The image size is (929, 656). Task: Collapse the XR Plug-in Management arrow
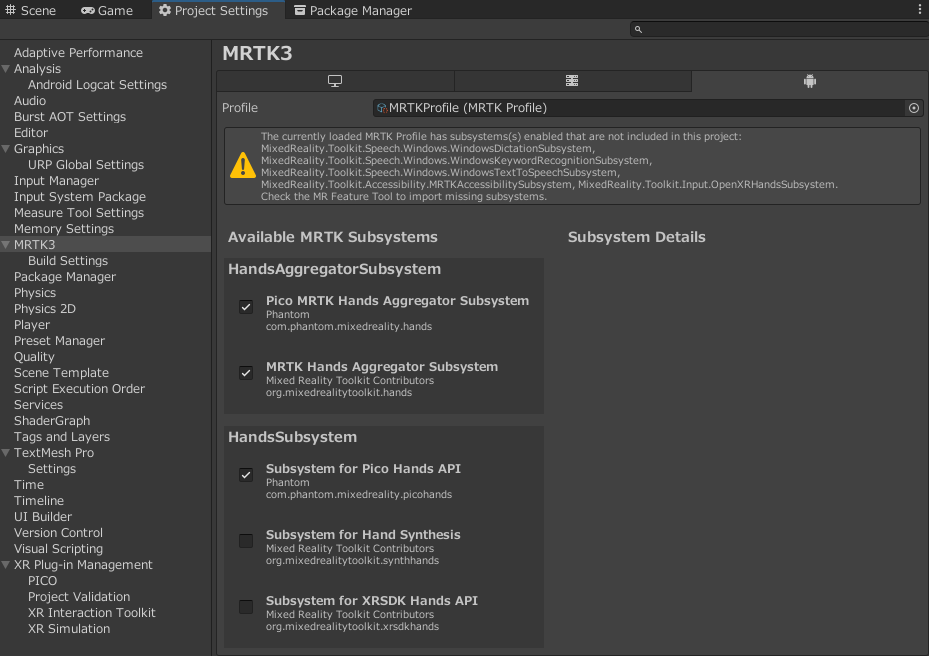[6, 565]
